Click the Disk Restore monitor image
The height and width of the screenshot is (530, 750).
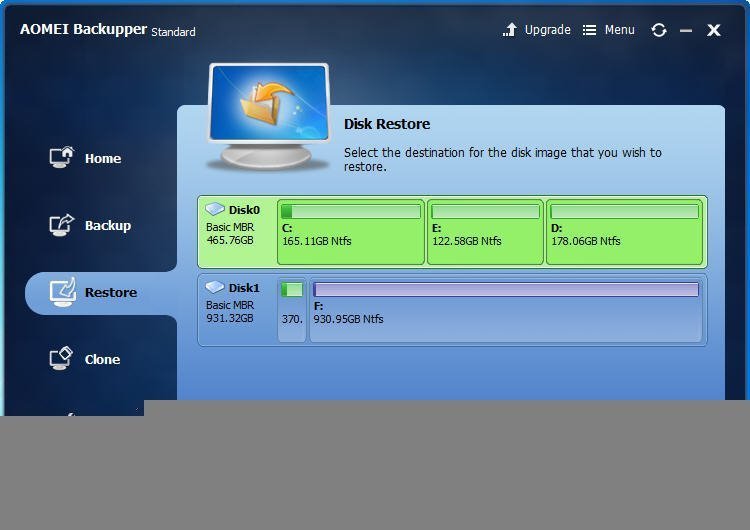pos(269,116)
